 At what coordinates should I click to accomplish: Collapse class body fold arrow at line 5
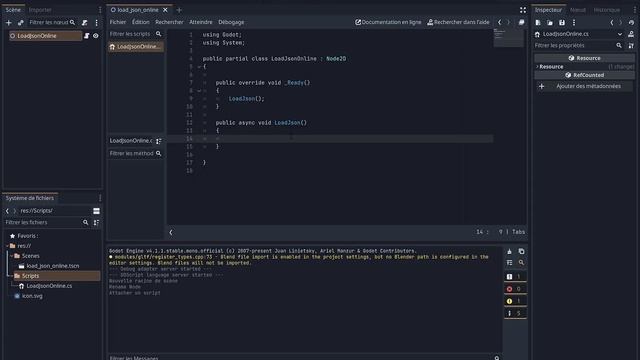[x=199, y=67]
